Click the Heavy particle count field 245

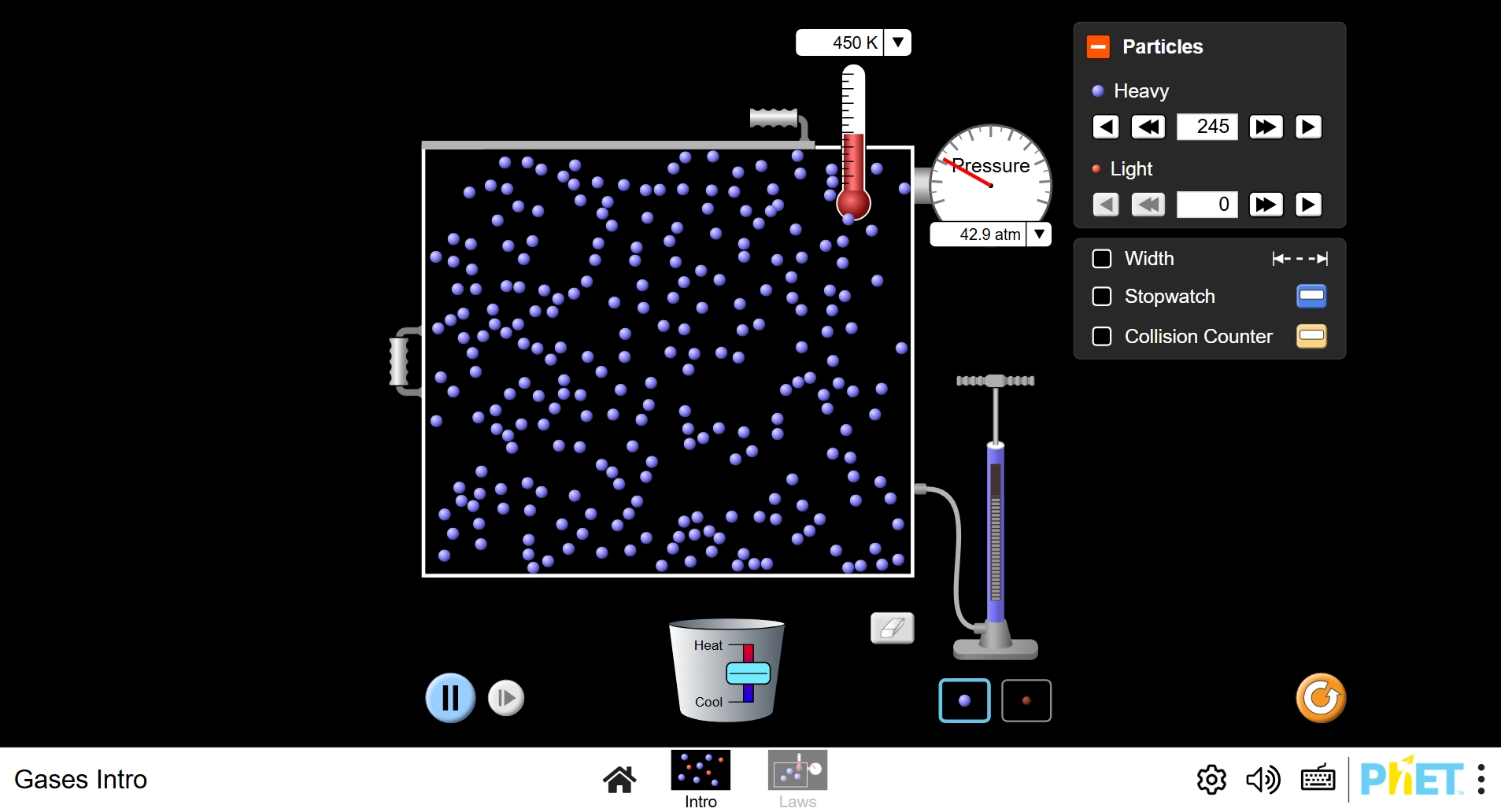coord(1207,127)
